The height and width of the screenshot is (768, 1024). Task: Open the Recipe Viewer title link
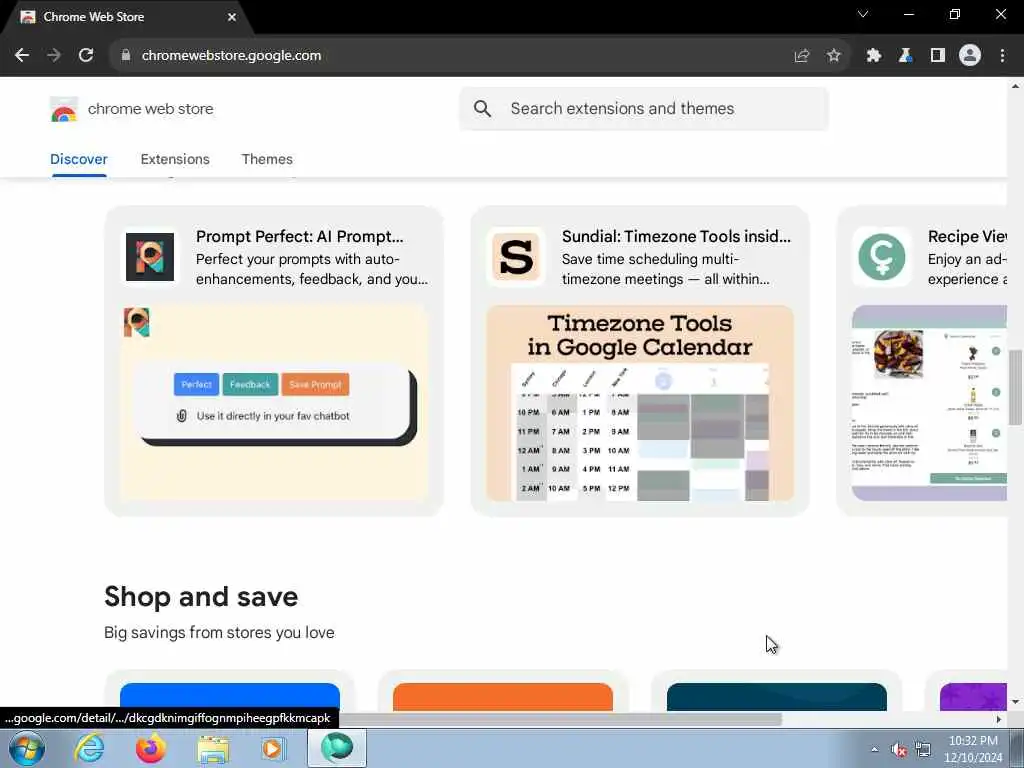click(967, 236)
